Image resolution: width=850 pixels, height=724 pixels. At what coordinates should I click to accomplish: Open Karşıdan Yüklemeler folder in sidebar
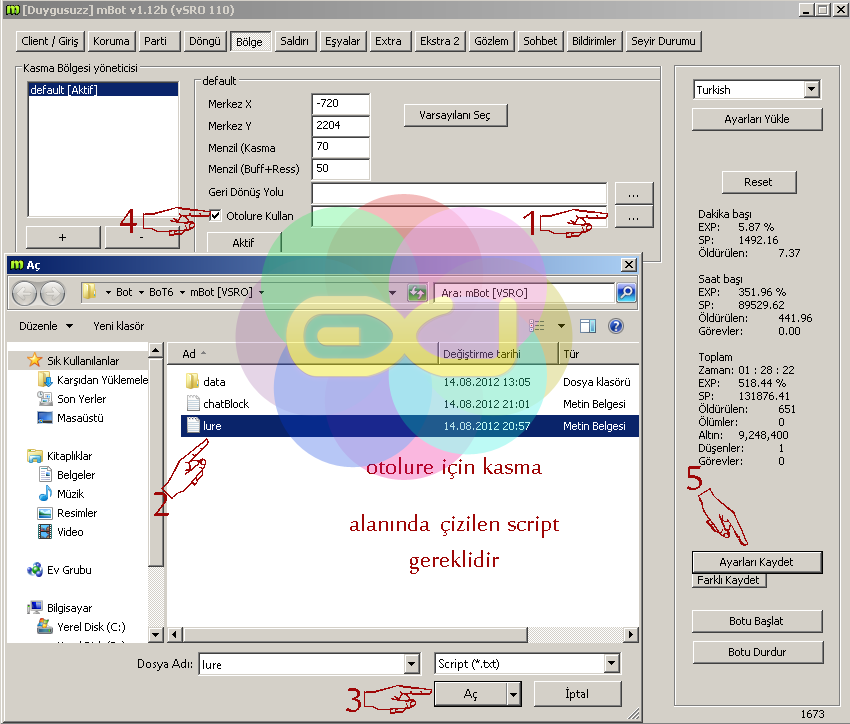tap(93, 380)
